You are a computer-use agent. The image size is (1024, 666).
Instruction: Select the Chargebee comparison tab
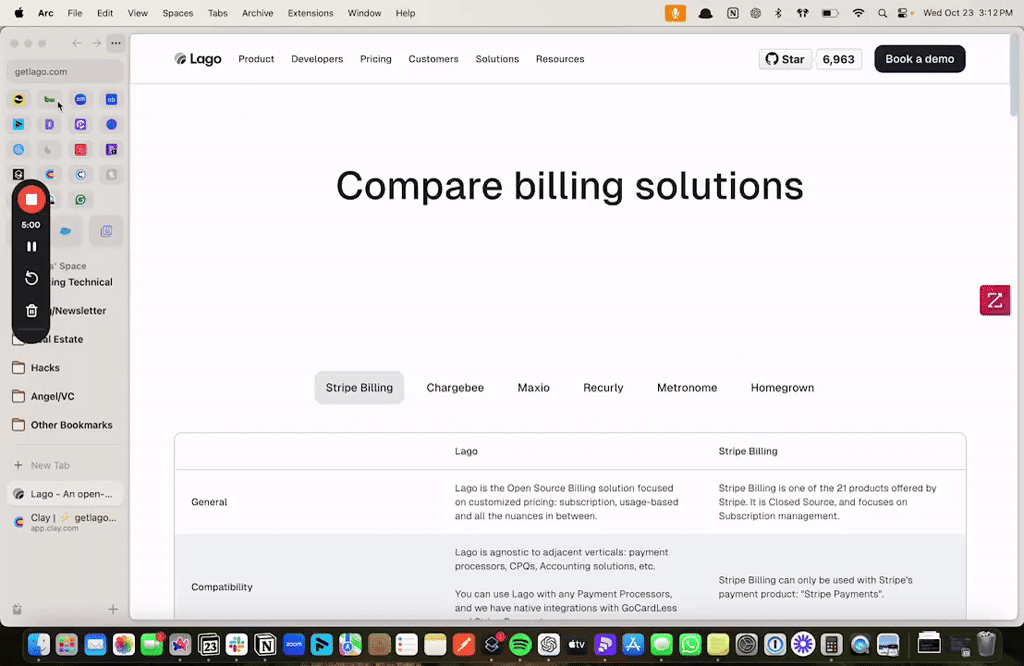click(455, 388)
